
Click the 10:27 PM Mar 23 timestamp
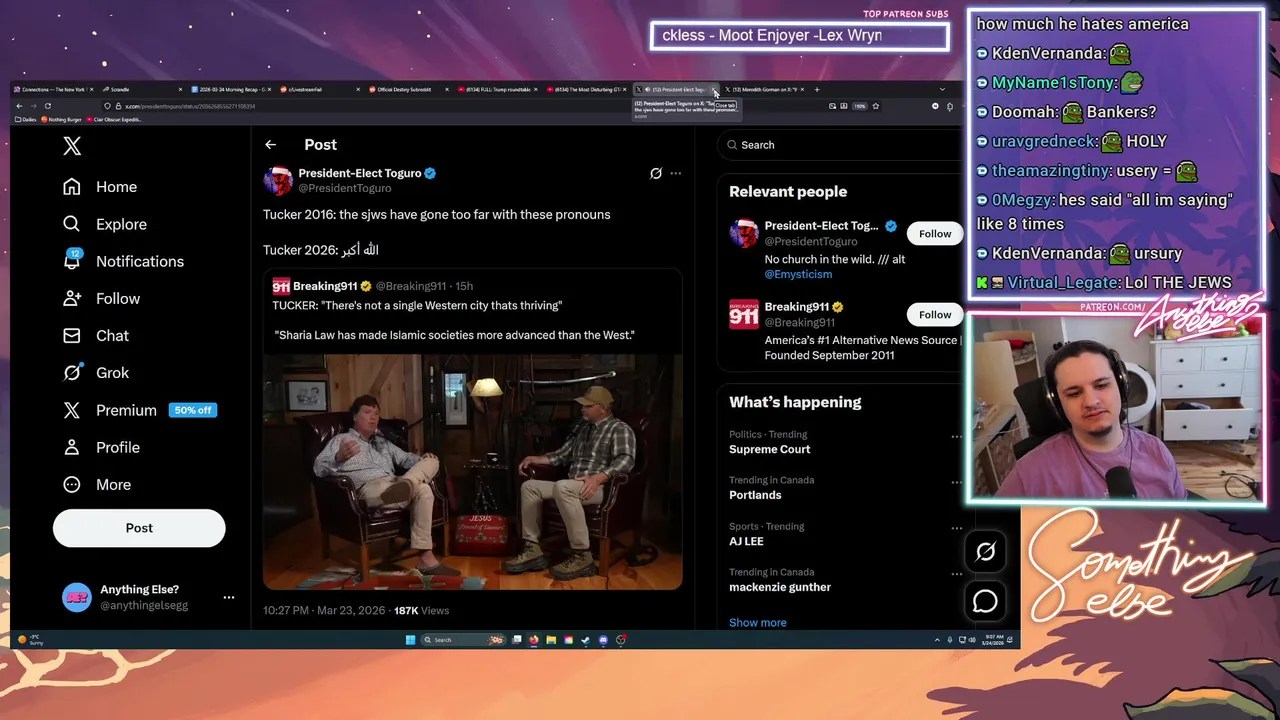pyautogui.click(x=324, y=610)
